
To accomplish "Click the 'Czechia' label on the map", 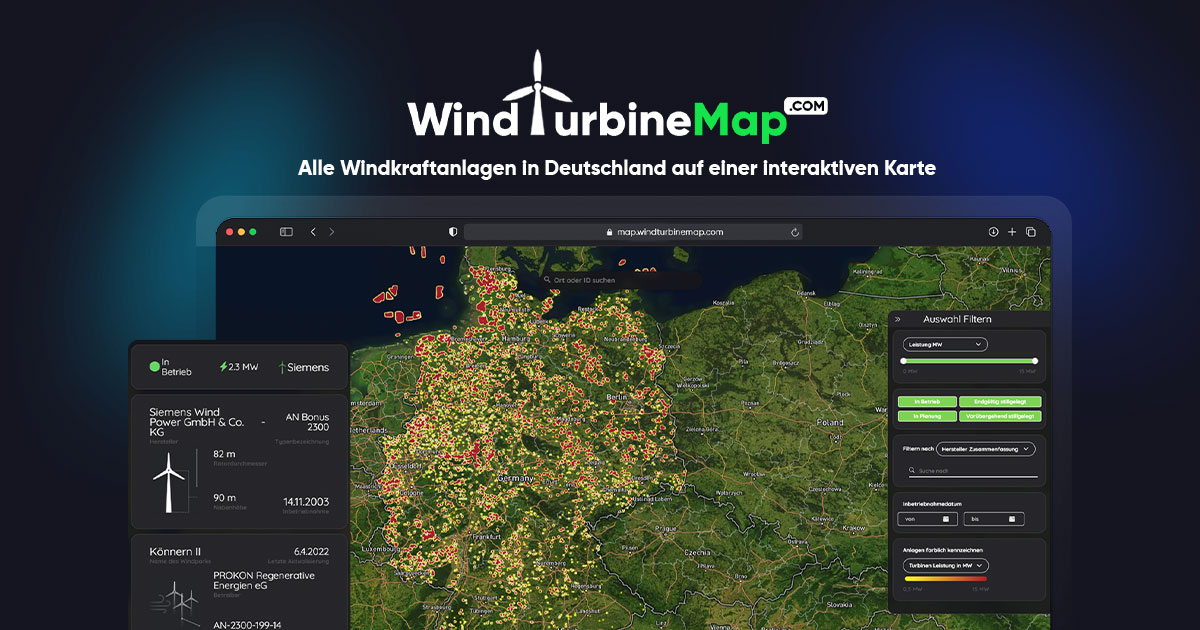I will pyautogui.click(x=697, y=551).
